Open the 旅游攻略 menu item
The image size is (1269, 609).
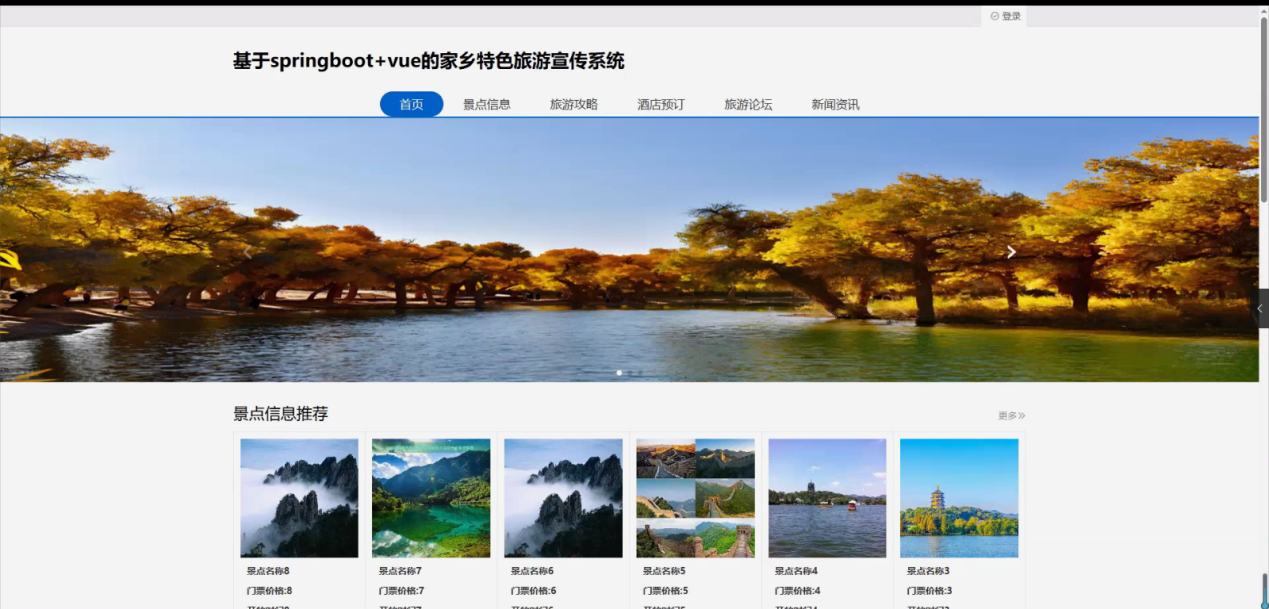[574, 104]
